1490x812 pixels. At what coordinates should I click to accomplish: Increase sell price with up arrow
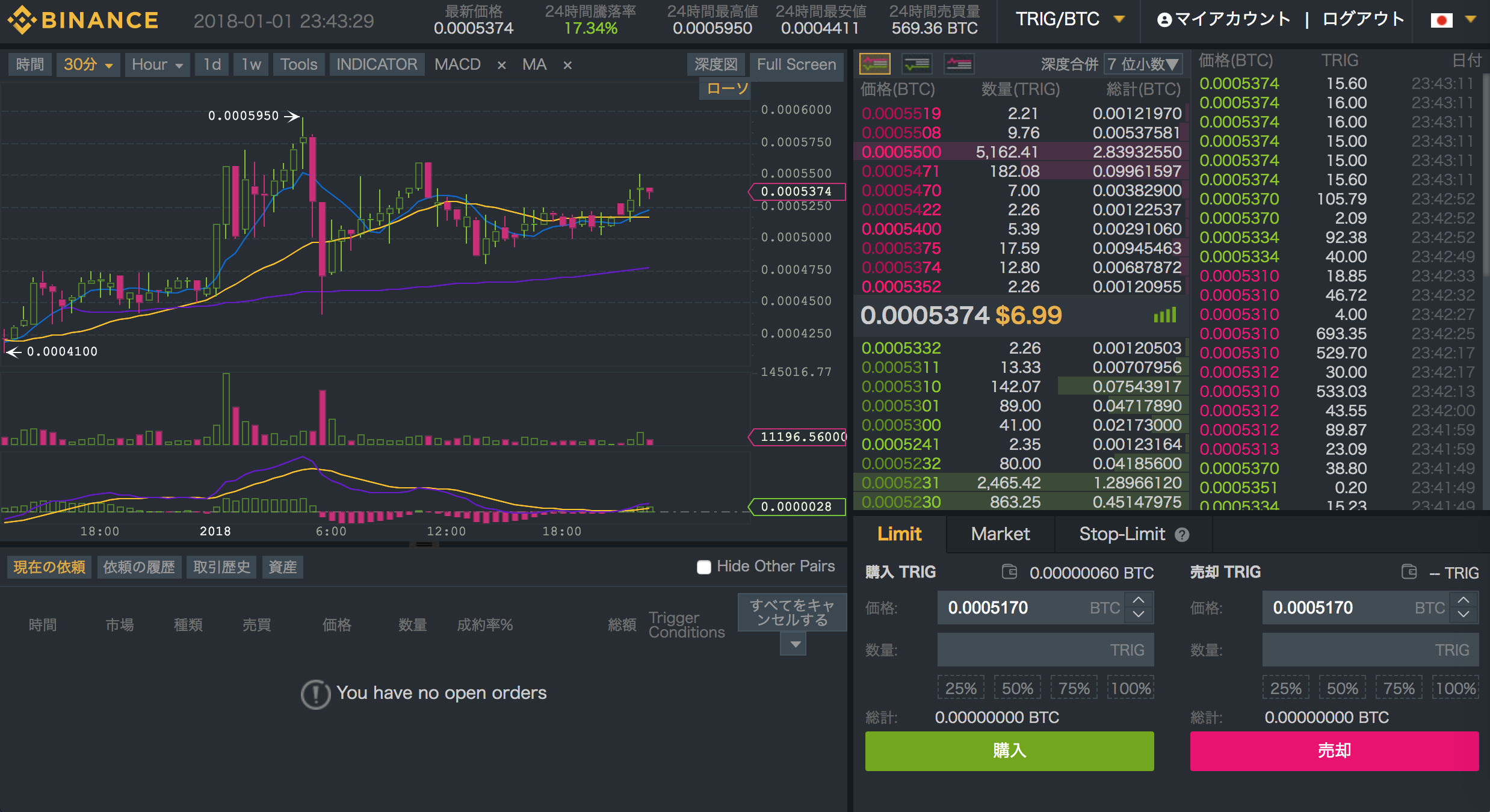click(1464, 600)
